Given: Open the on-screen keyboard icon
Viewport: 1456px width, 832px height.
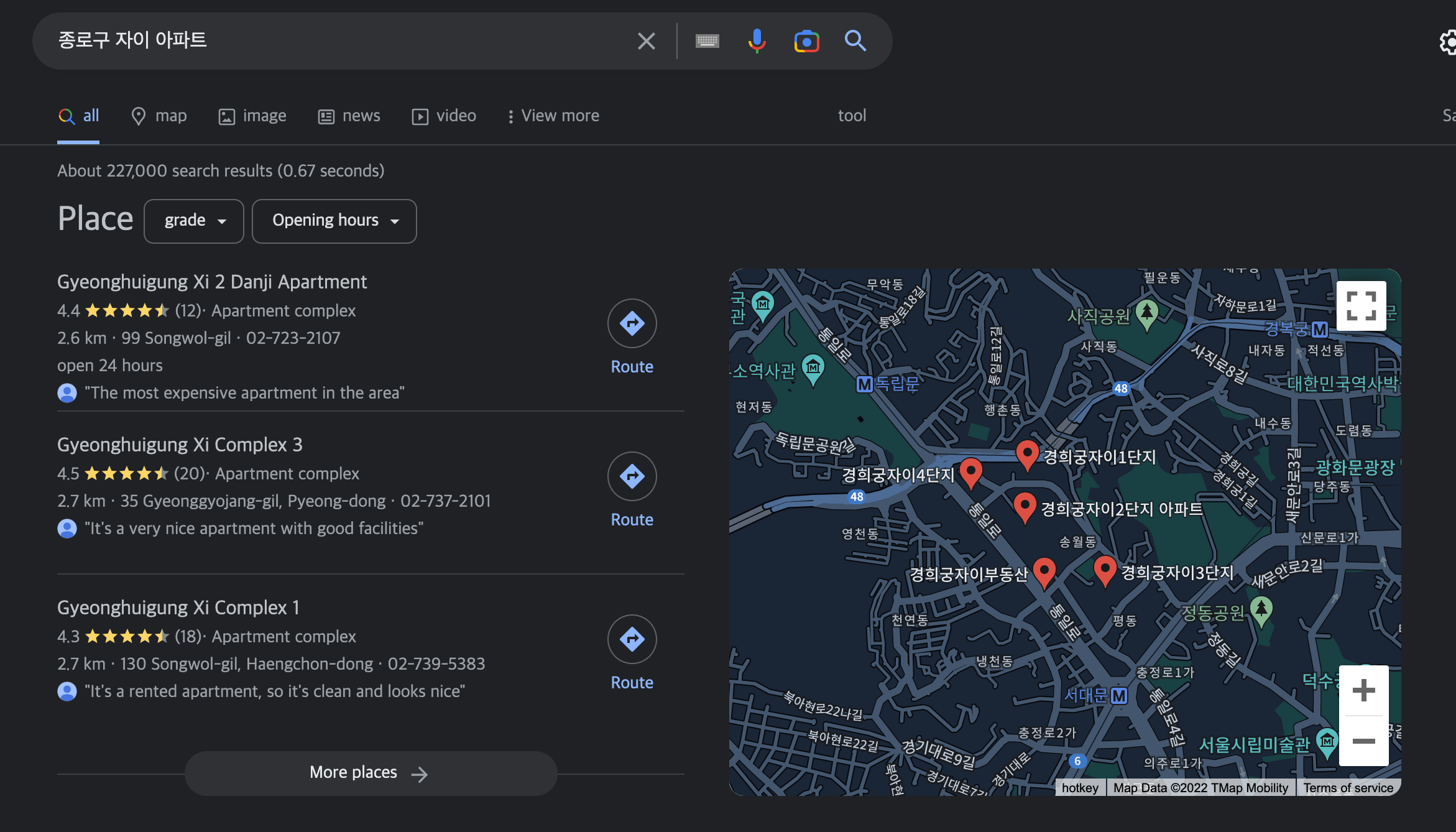Looking at the screenshot, I should coord(707,41).
